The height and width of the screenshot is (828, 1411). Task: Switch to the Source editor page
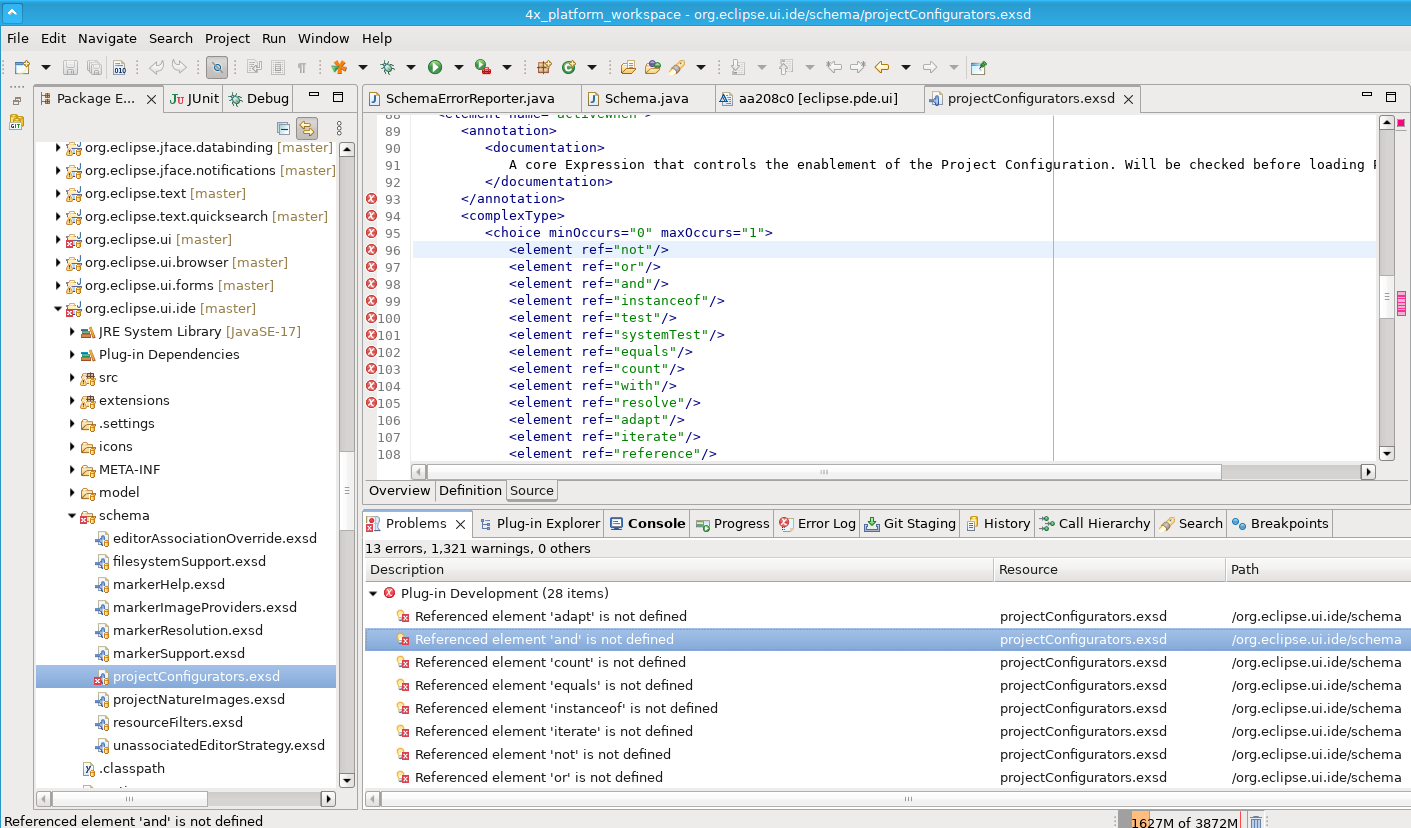531,490
